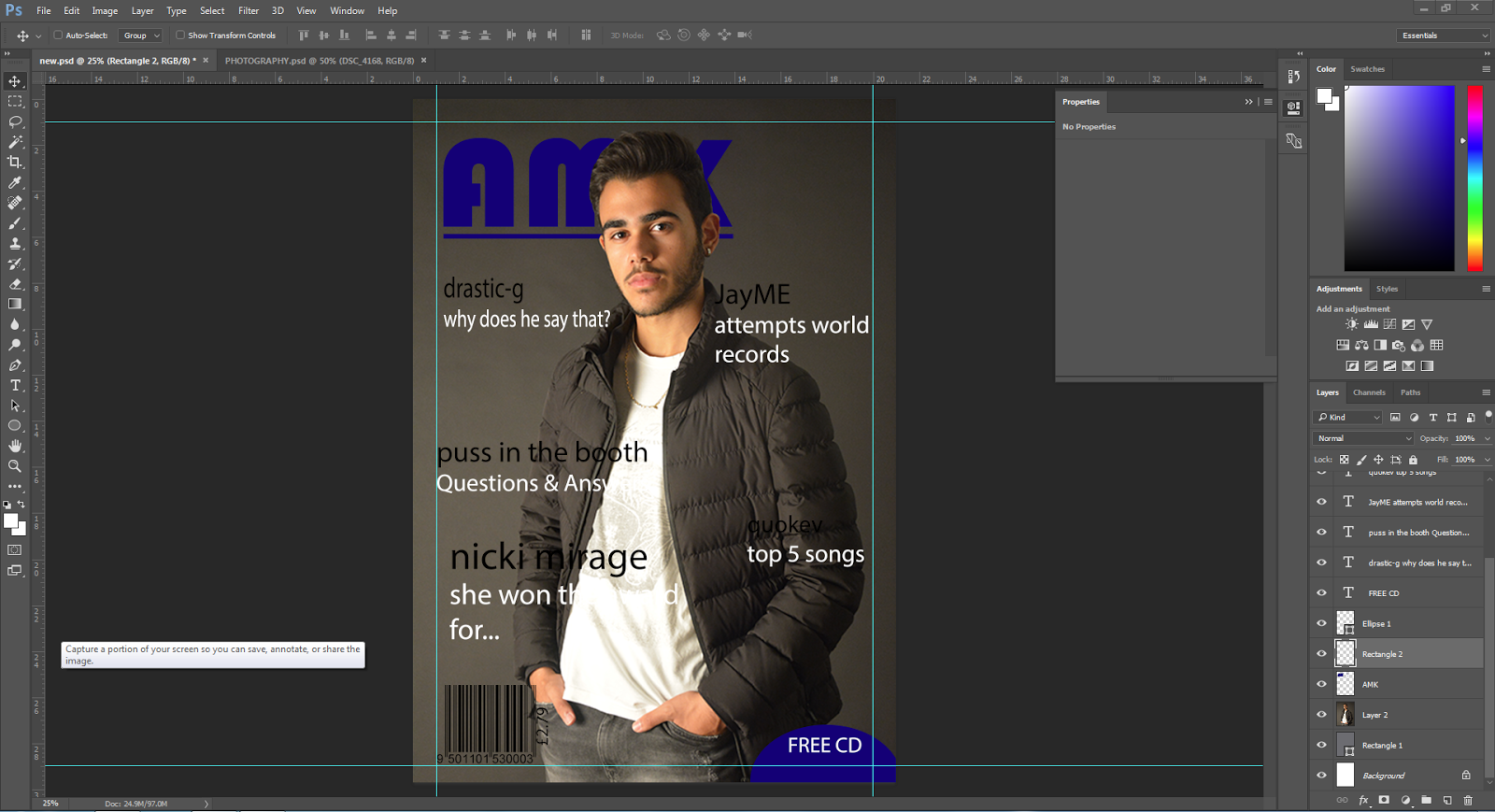Click the Rectangle 2 layer thumbnail
Image resolution: width=1495 pixels, height=812 pixels.
[x=1345, y=654]
